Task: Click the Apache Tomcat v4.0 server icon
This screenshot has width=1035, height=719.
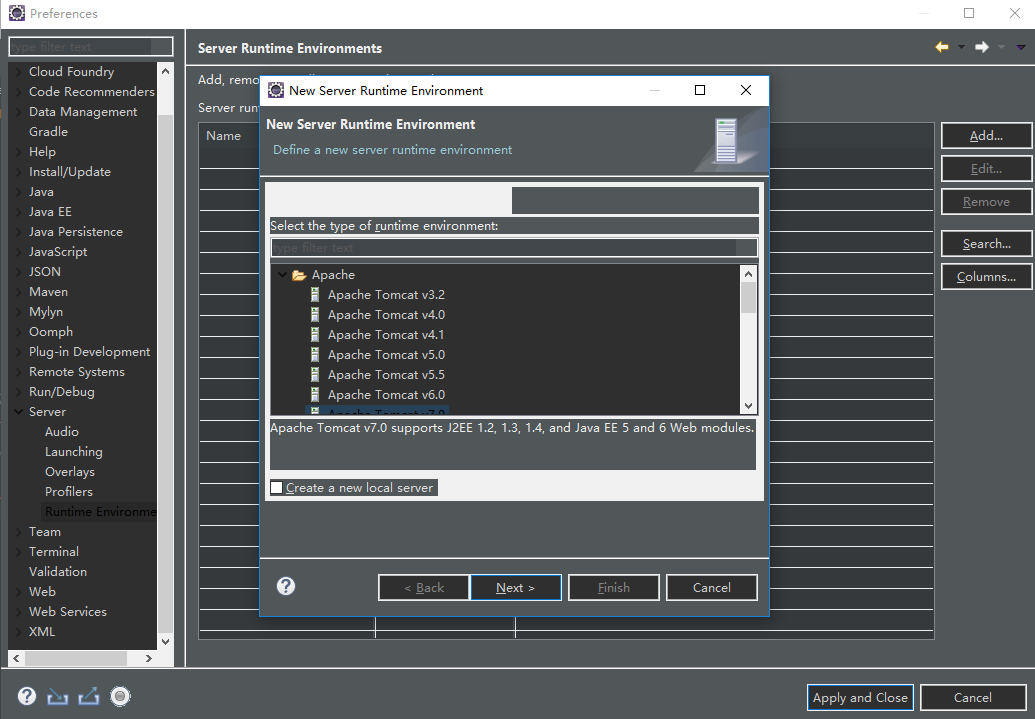Action: tap(315, 314)
